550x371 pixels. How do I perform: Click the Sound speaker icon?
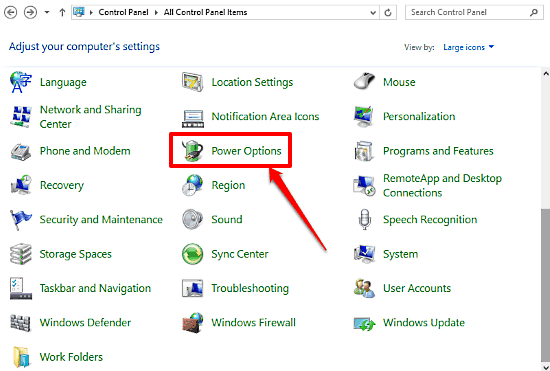point(193,220)
